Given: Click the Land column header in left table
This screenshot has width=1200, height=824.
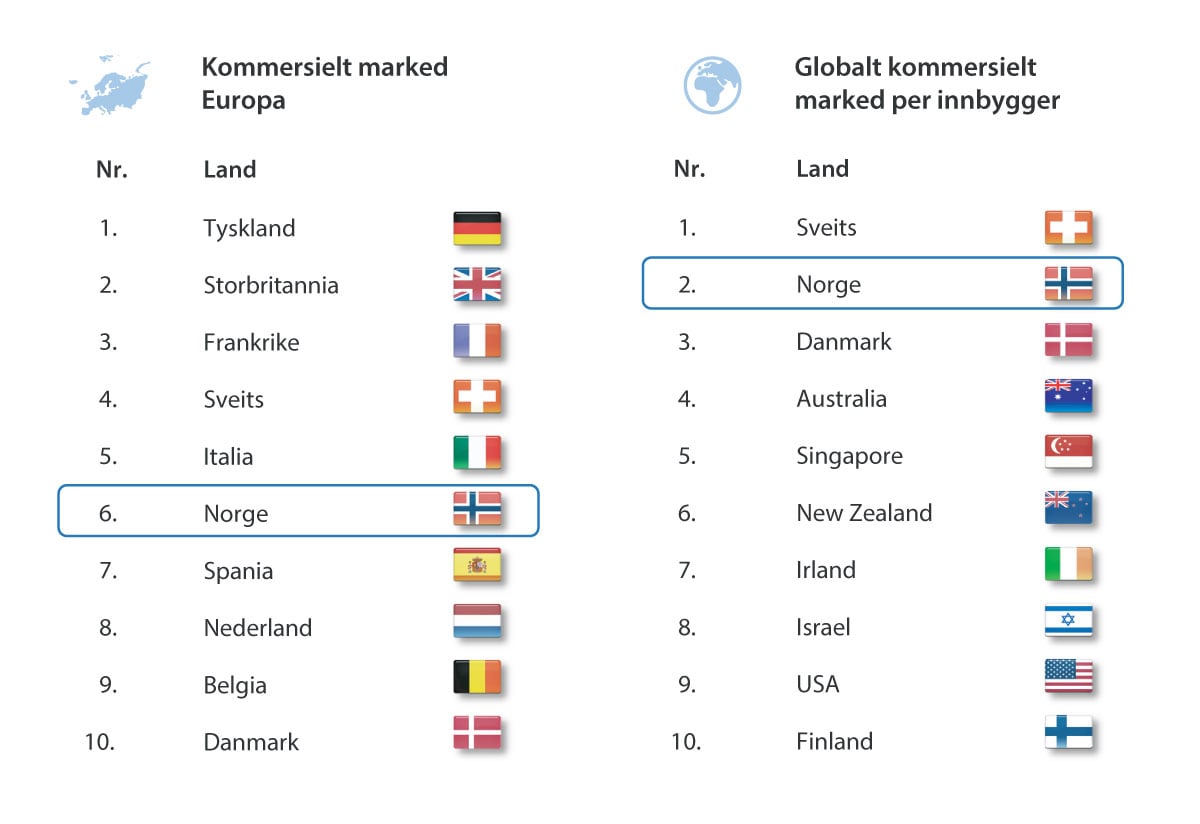Looking at the screenshot, I should coord(230,169).
